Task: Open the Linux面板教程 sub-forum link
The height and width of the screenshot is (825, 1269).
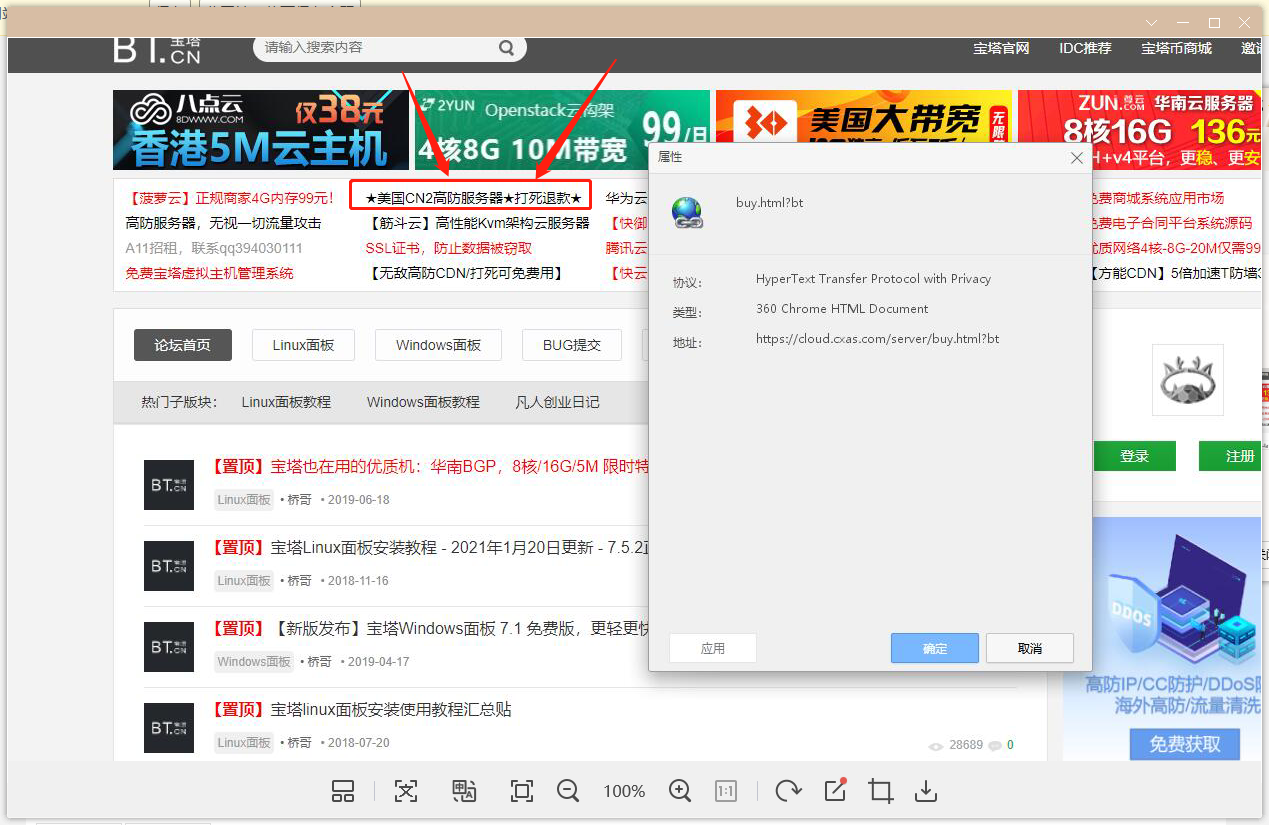Action: 286,402
